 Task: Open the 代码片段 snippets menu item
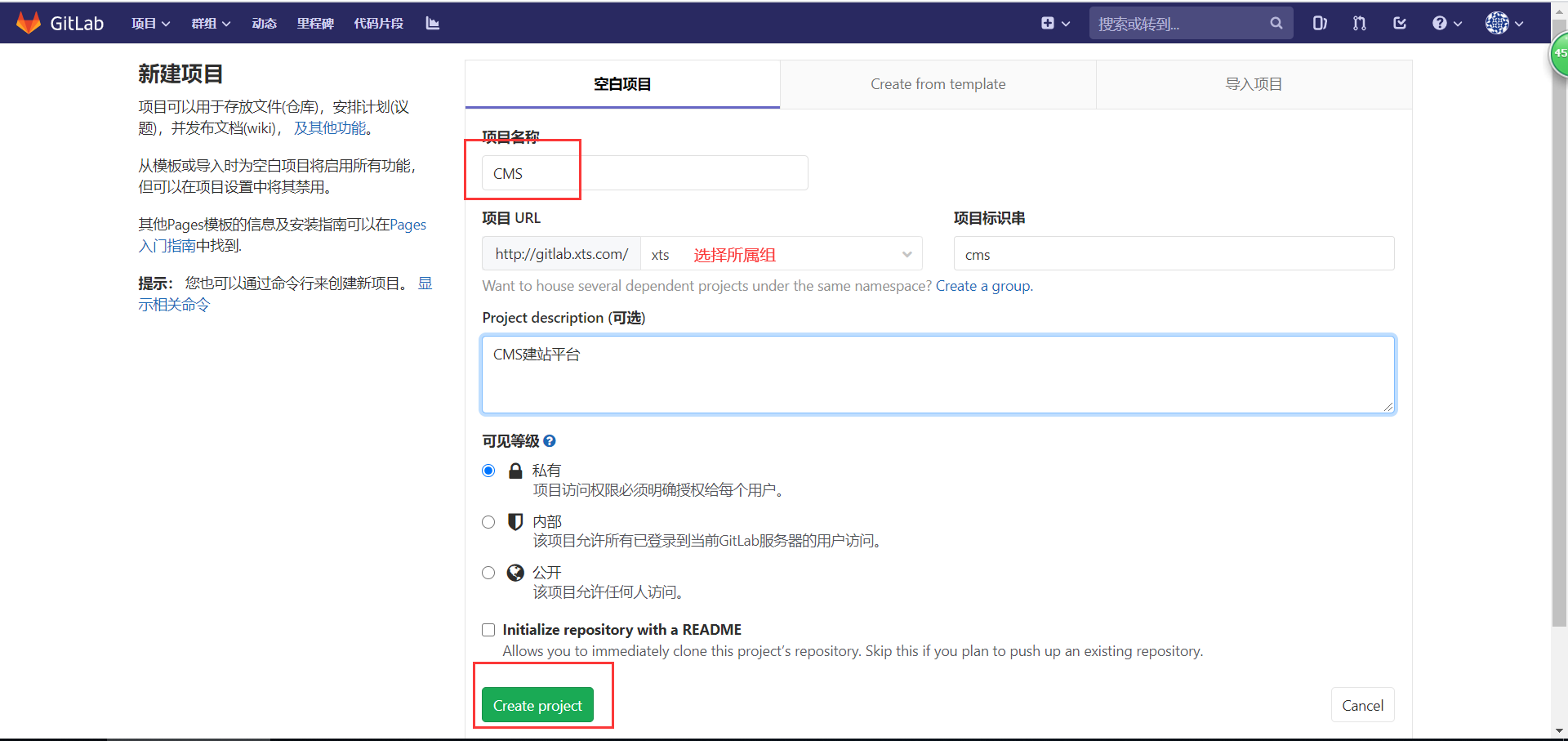click(378, 23)
